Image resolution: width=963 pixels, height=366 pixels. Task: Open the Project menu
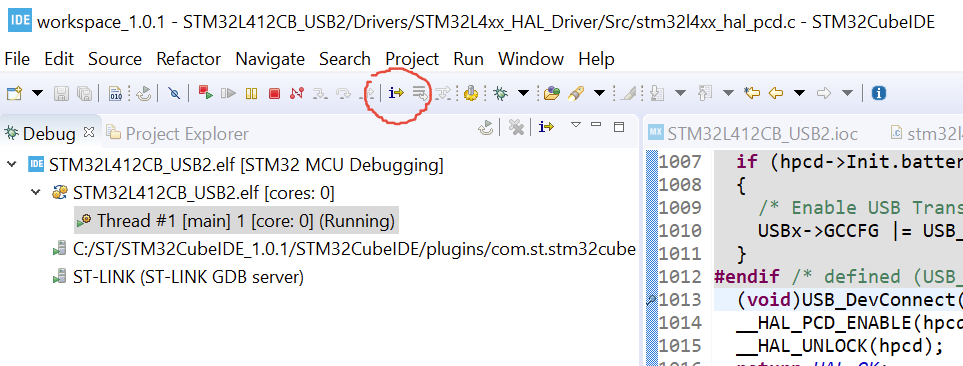pyautogui.click(x=412, y=59)
